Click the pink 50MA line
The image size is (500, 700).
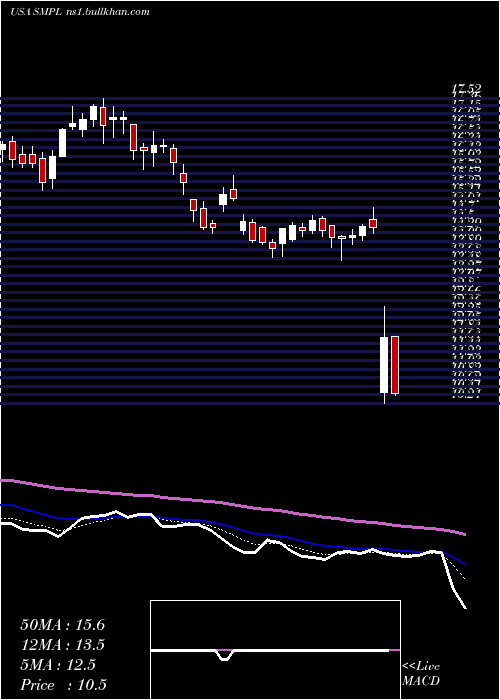[232, 504]
